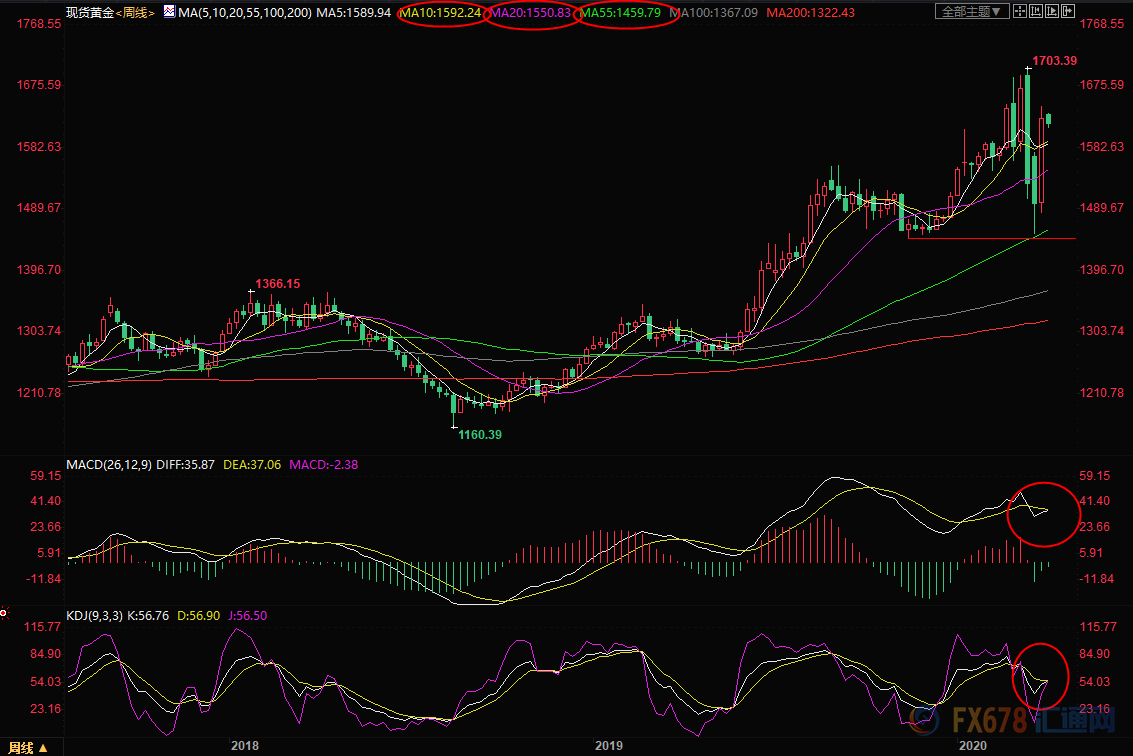Open the 全部主题 dropdown
Viewport: 1133px width, 756px height.
click(x=972, y=12)
